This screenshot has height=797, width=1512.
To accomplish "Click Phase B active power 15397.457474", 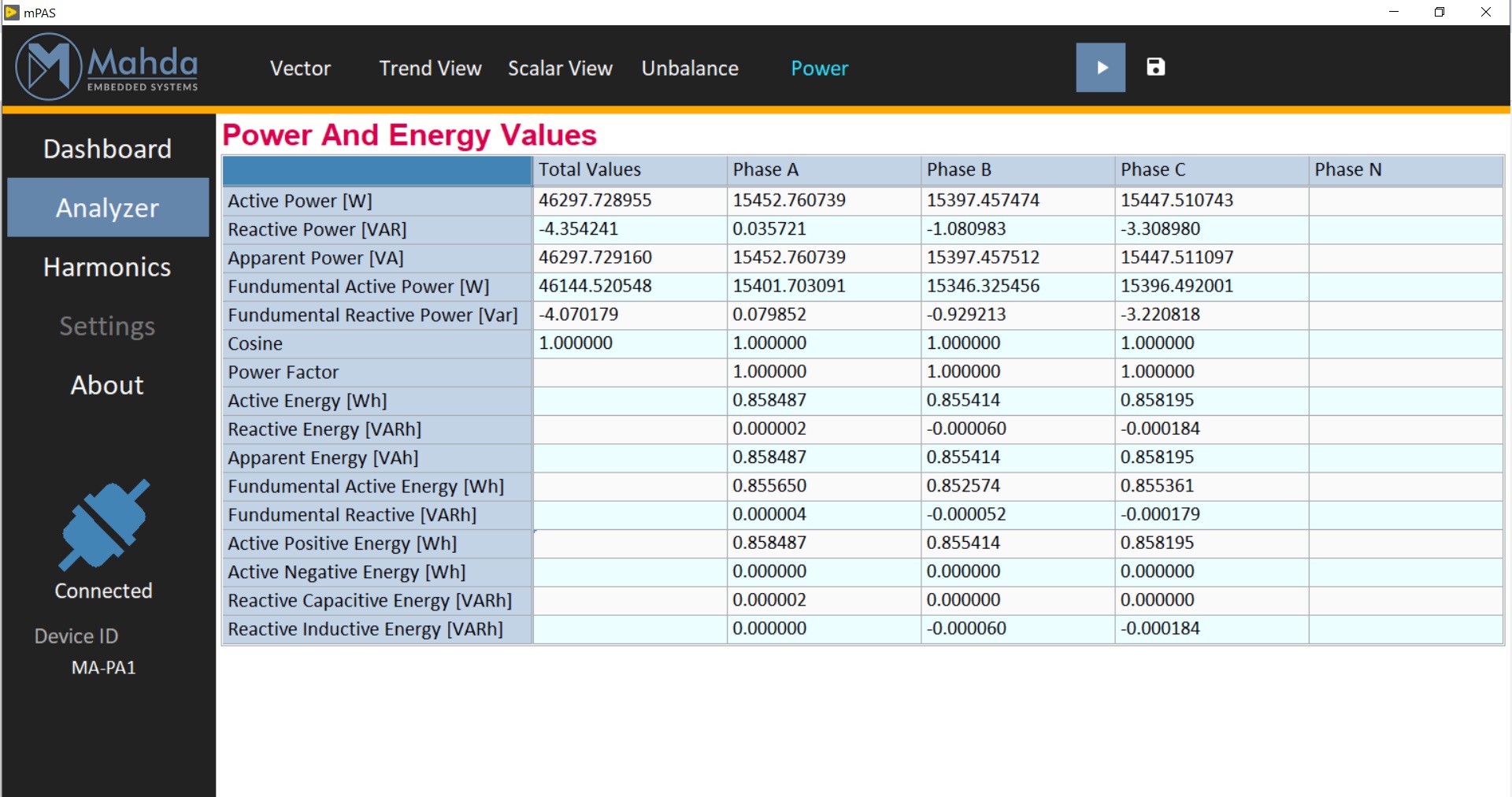I will click(x=1017, y=201).
